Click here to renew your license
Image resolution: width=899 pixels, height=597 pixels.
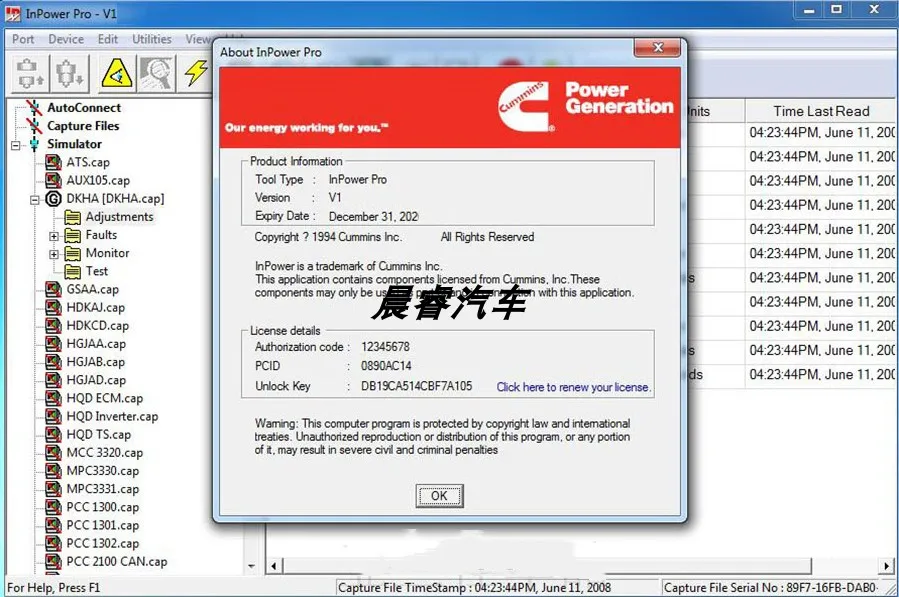[572, 386]
